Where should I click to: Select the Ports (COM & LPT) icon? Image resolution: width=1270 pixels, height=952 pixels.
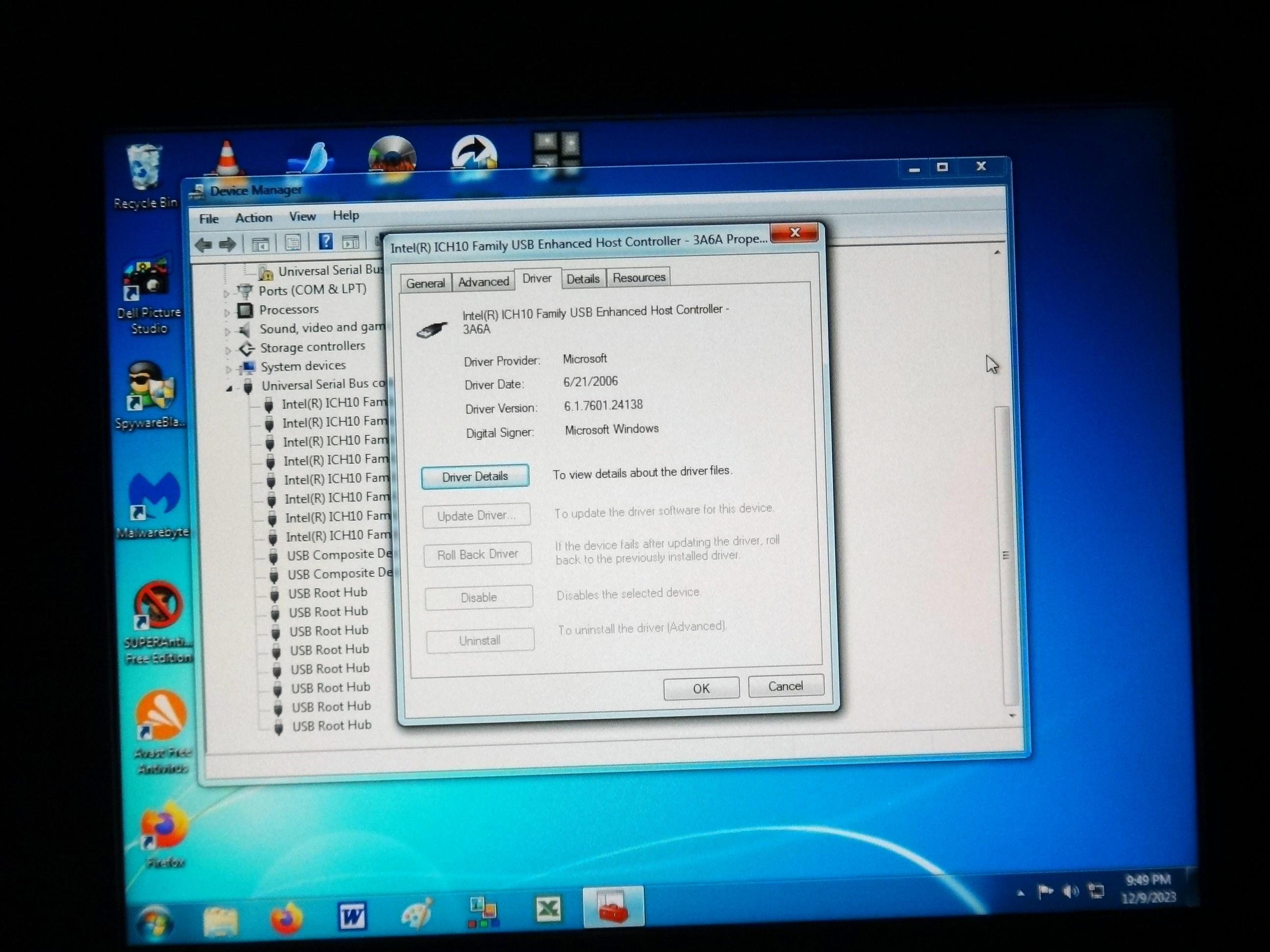(245, 291)
